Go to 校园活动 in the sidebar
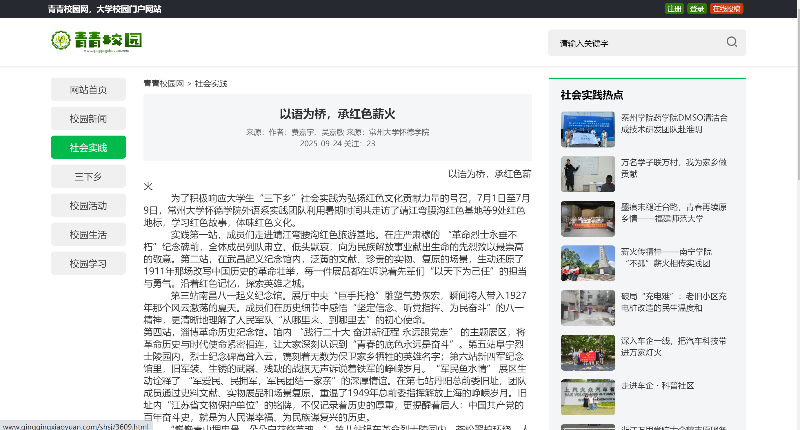Image resolution: width=800 pixels, height=430 pixels. [x=88, y=206]
